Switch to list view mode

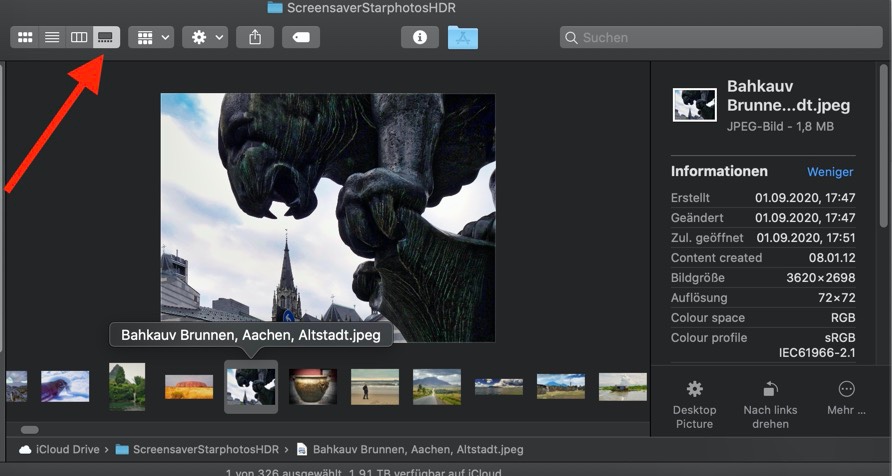coord(52,37)
